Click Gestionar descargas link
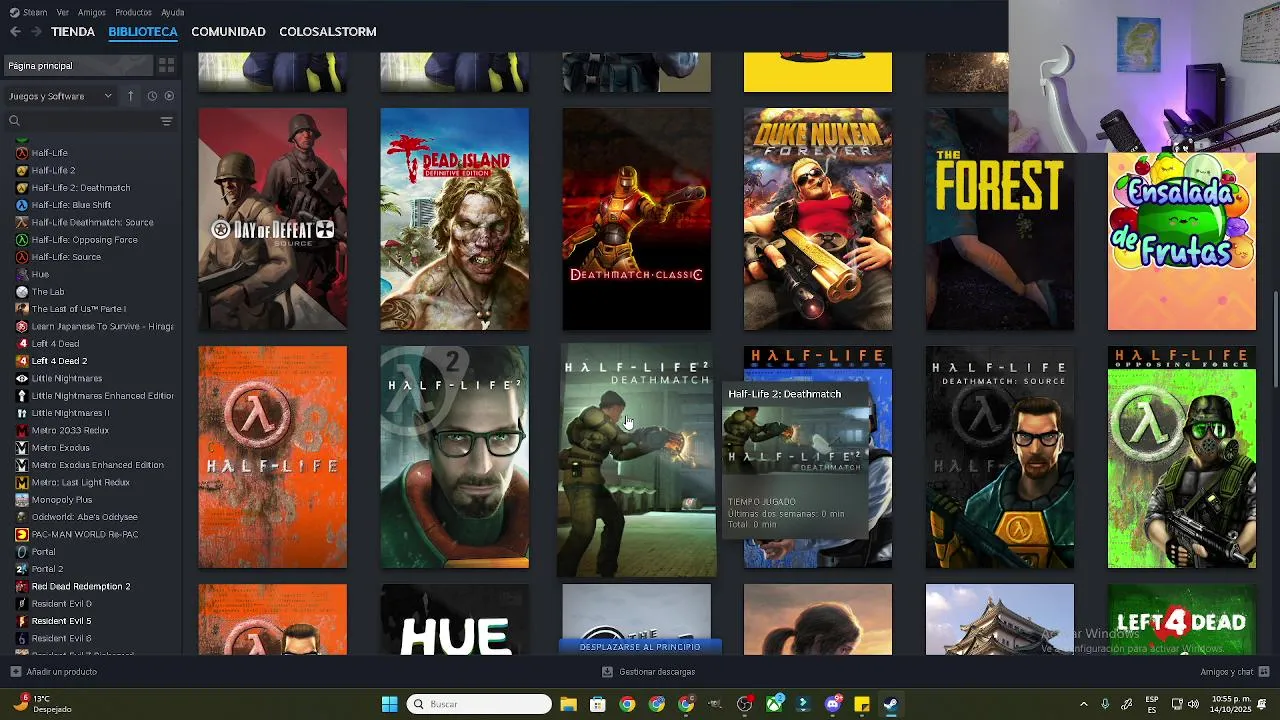Viewport: 1280px width, 720px height. point(657,672)
